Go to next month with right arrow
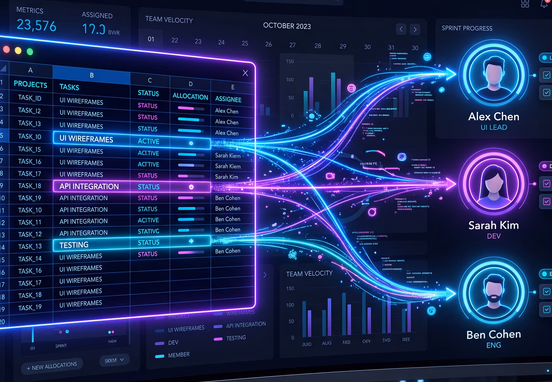Screen dimensions: 552x382 (415, 30)
